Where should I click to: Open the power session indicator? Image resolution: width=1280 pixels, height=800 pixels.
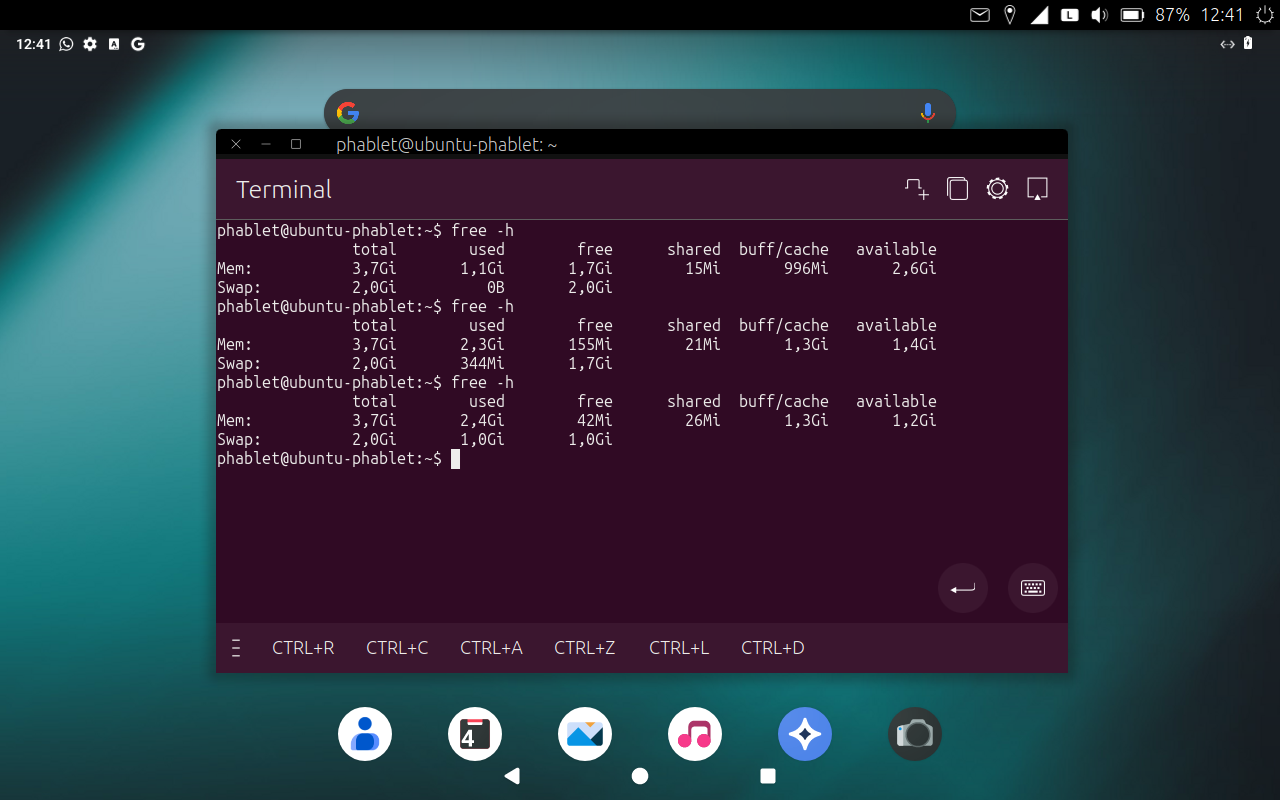pos(1264,15)
